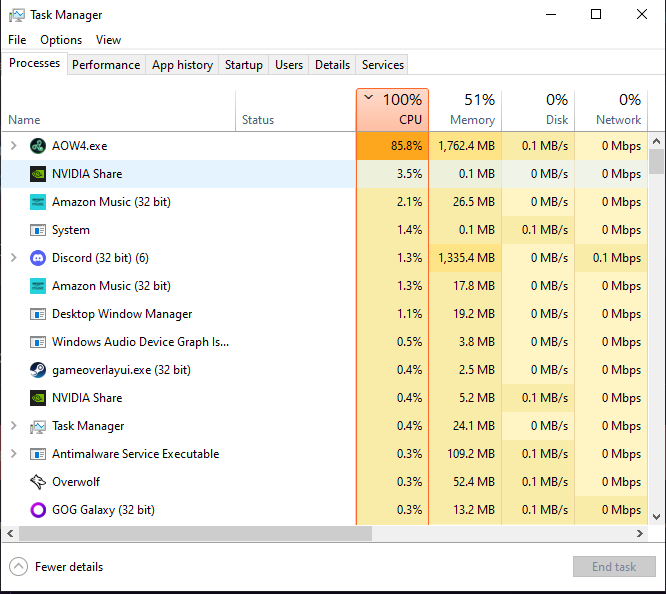Click the vertical scrollbar thumb

[x=656, y=162]
